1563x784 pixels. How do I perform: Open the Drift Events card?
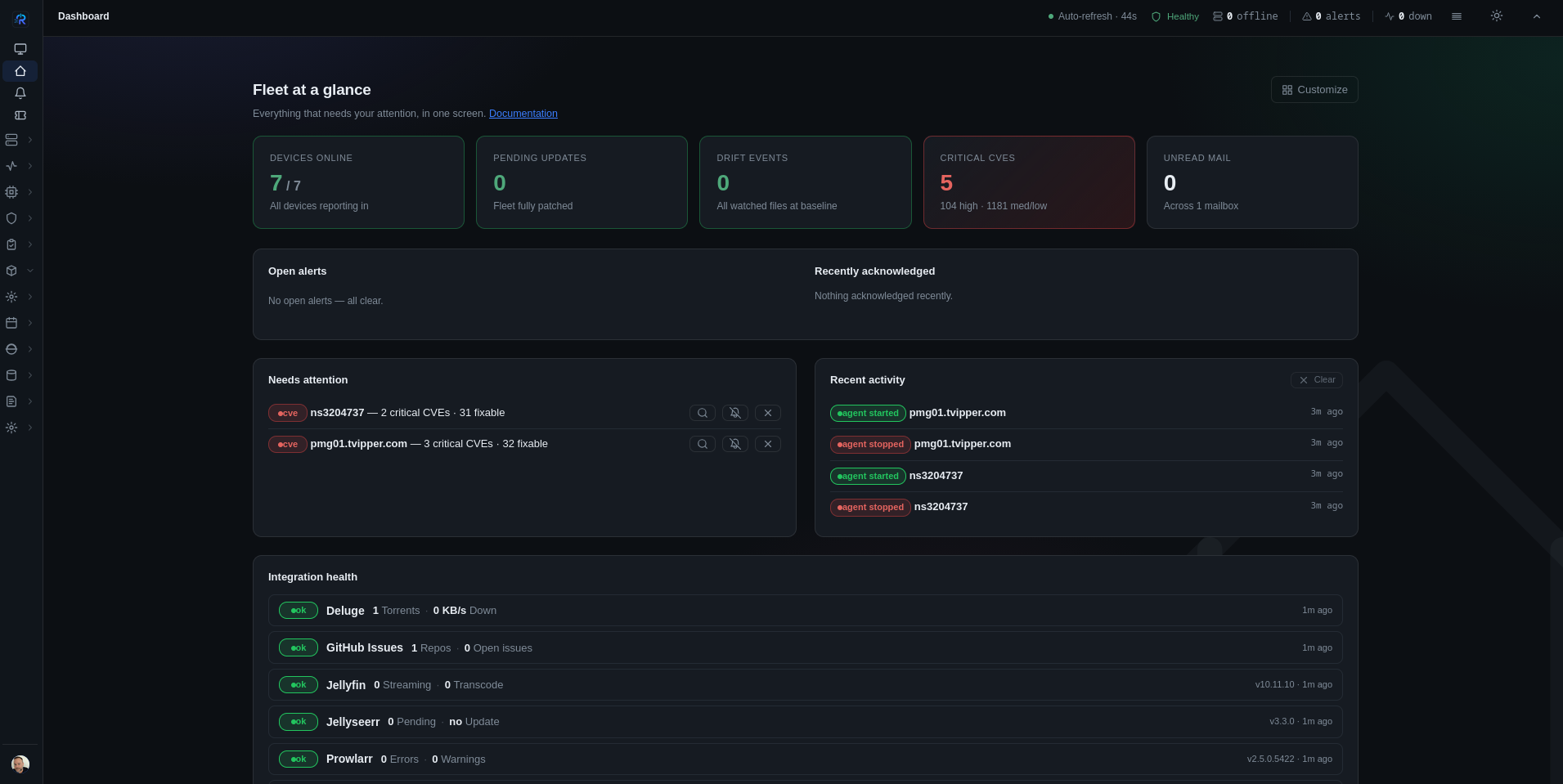coord(806,182)
